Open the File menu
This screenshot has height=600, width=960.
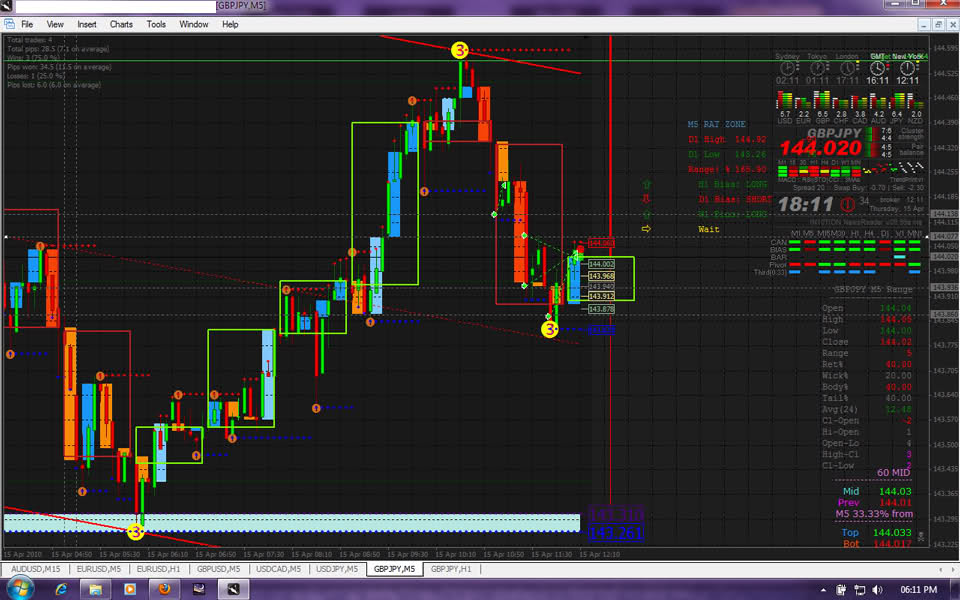[27, 24]
